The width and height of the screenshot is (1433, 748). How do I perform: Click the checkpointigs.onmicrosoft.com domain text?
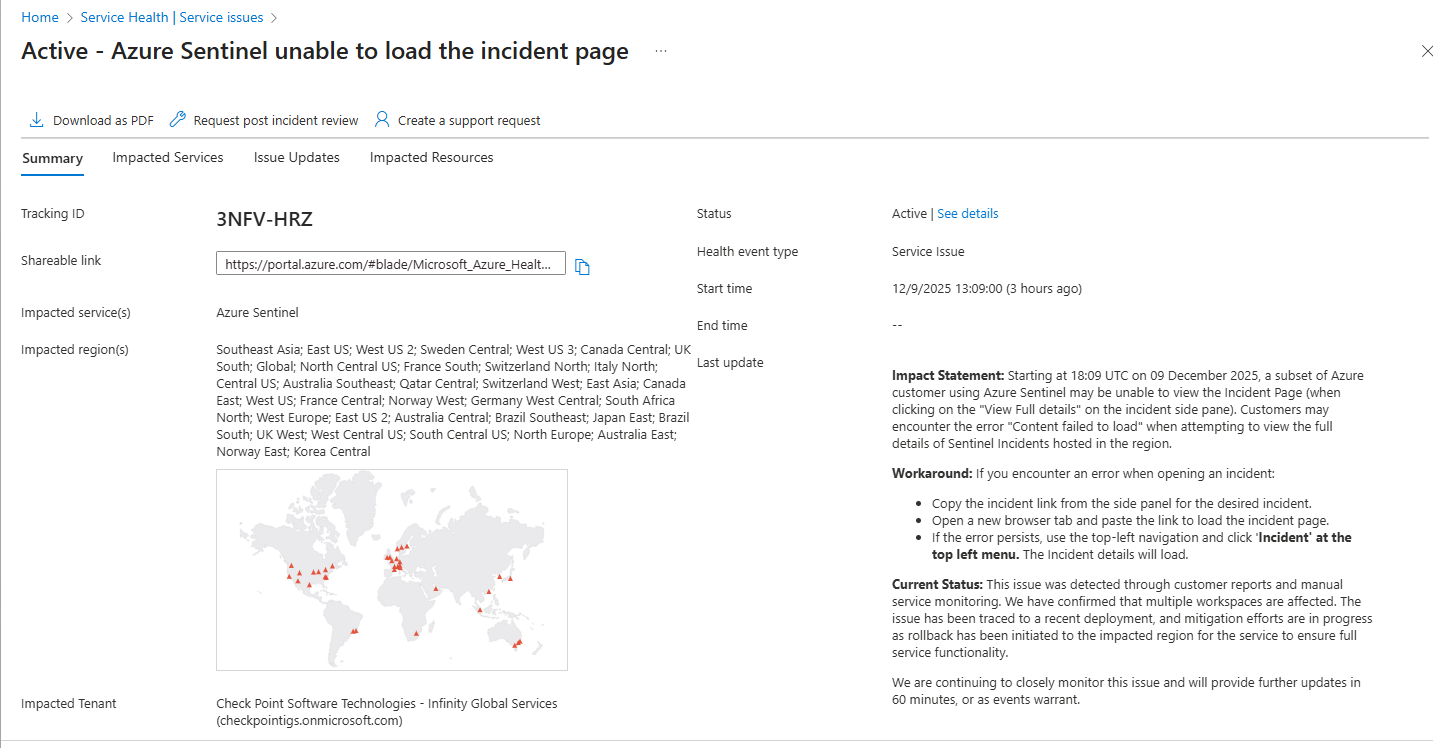pyautogui.click(x=309, y=721)
